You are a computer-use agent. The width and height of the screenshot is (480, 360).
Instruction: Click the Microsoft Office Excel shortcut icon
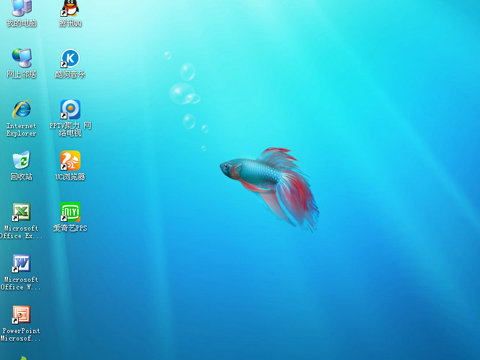coord(21,212)
